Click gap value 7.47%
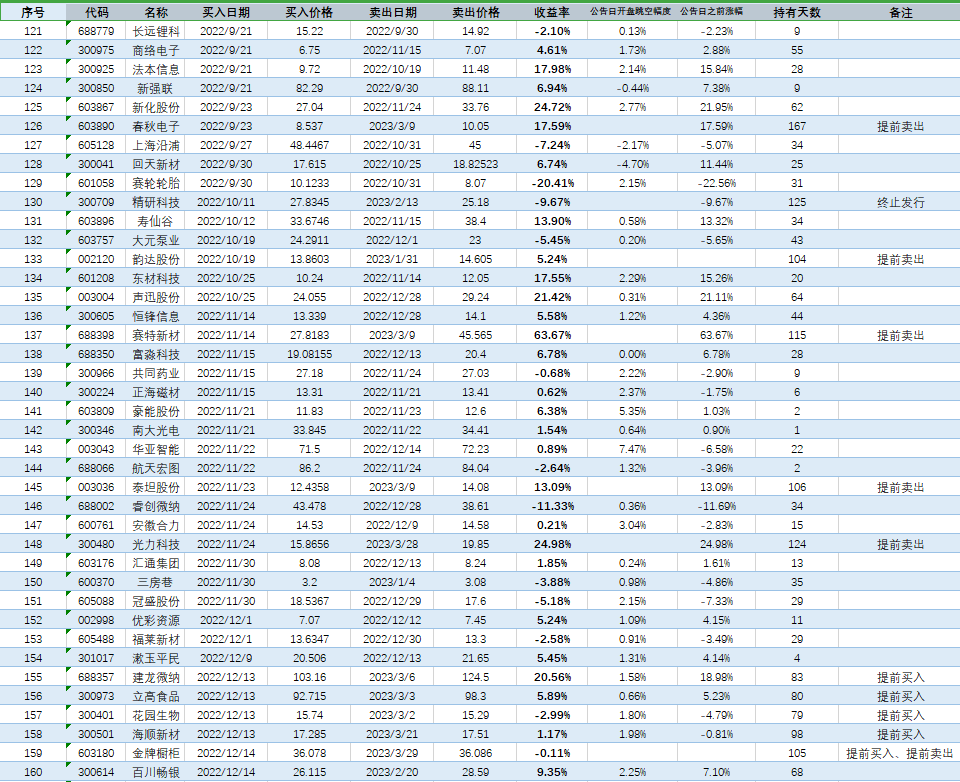Image resolution: width=960 pixels, height=782 pixels. [x=632, y=449]
